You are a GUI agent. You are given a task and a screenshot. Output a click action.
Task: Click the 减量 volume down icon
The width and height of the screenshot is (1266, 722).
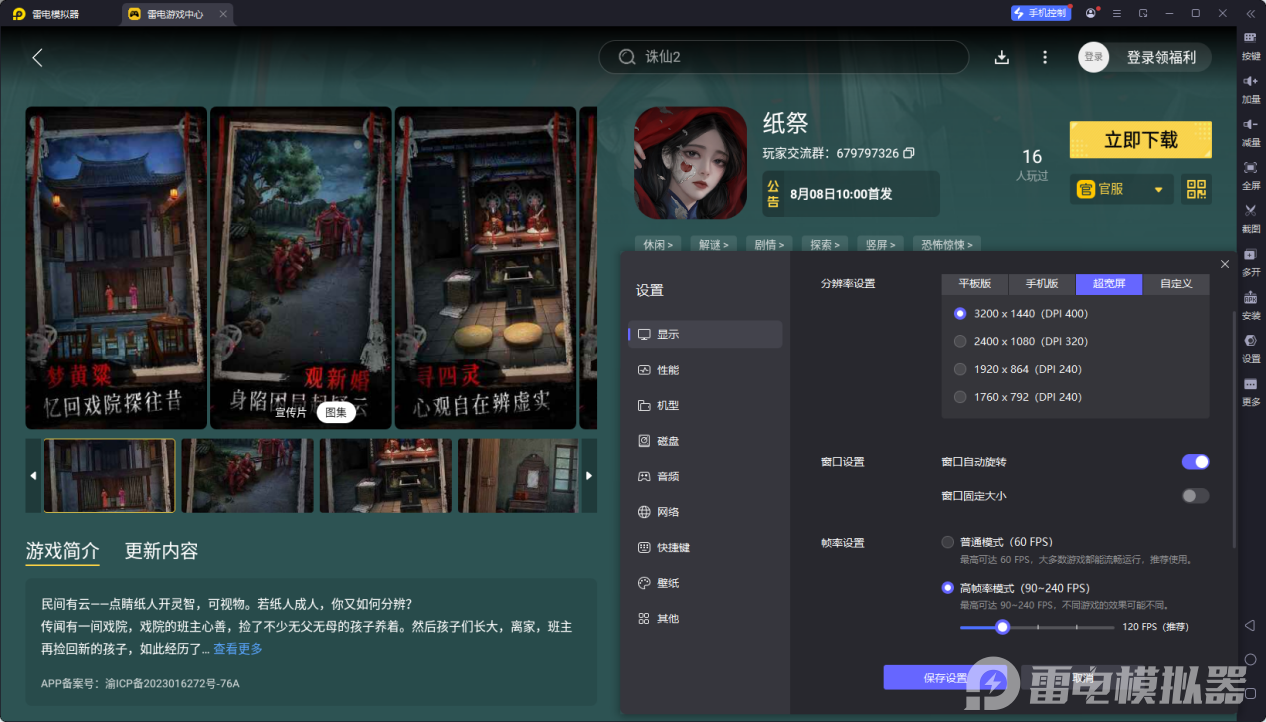pos(1250,124)
